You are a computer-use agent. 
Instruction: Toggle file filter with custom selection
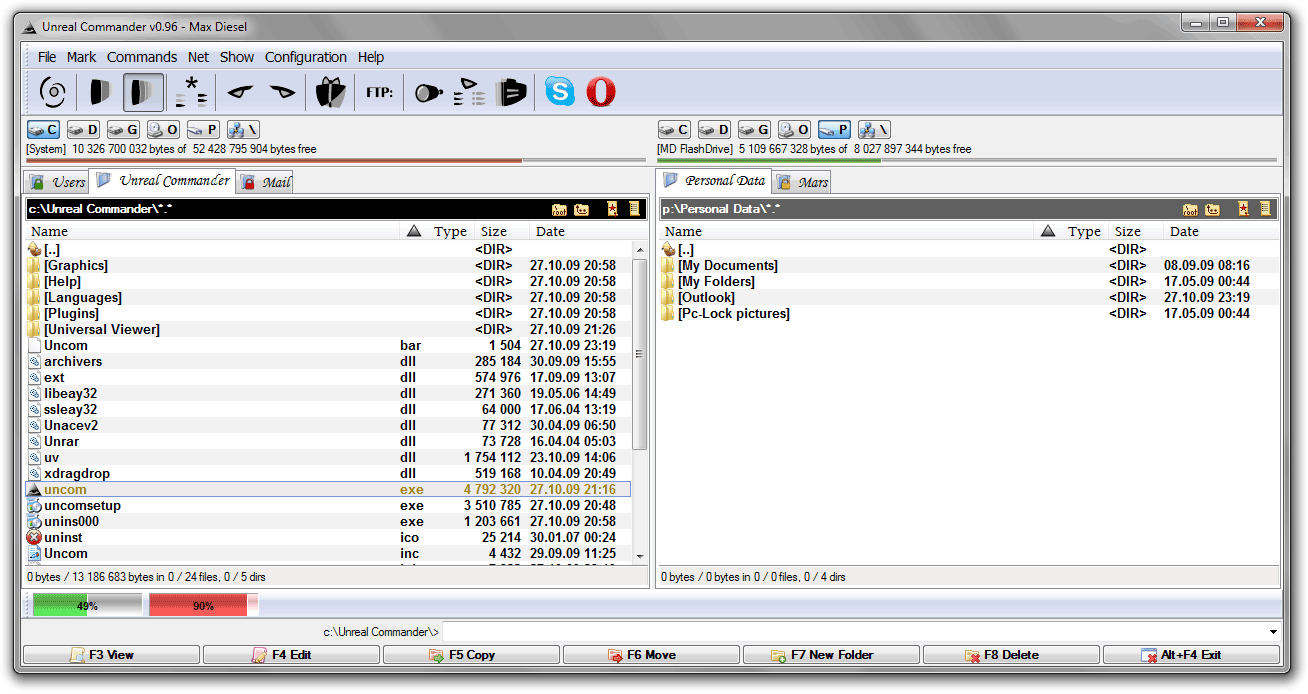188,92
